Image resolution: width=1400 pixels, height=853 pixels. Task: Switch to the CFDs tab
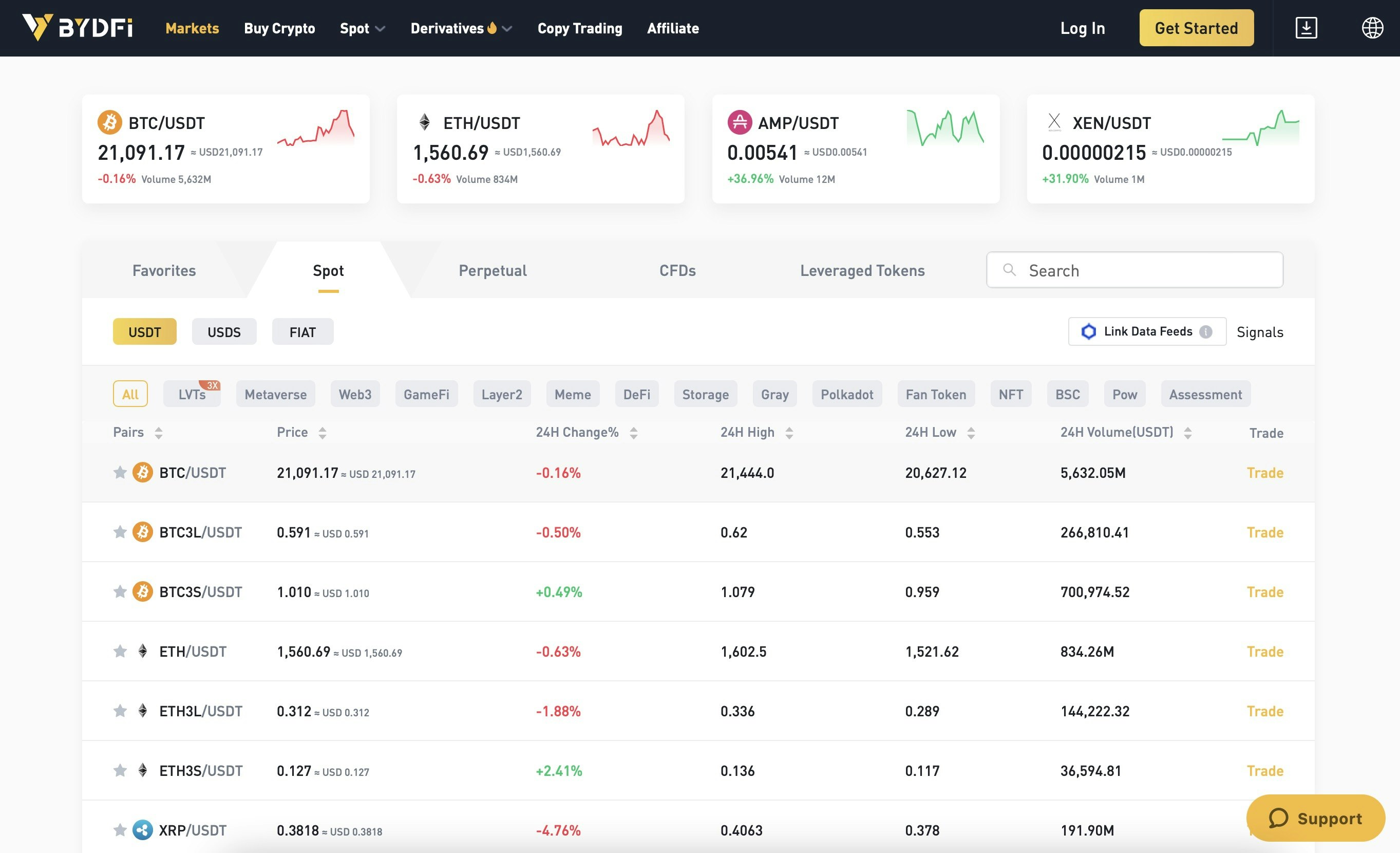677,270
